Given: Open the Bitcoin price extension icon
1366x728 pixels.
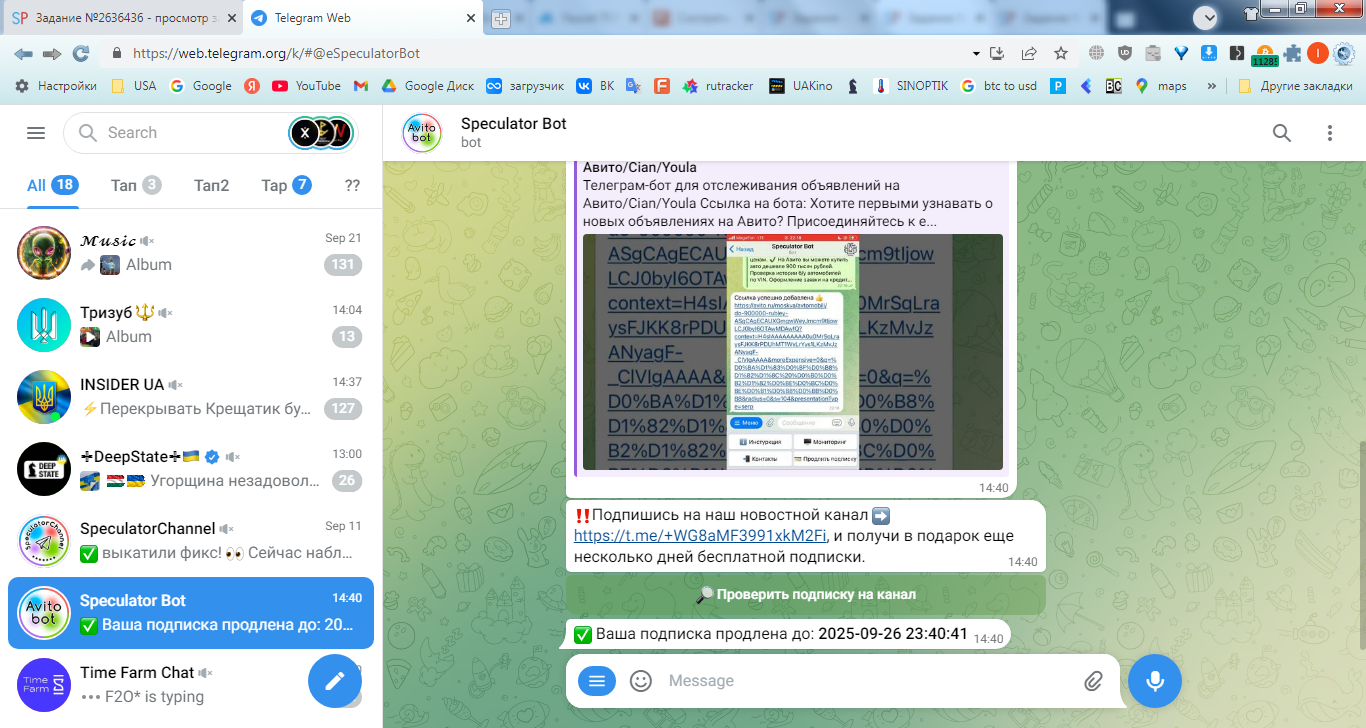Looking at the screenshot, I should click(x=1265, y=55).
